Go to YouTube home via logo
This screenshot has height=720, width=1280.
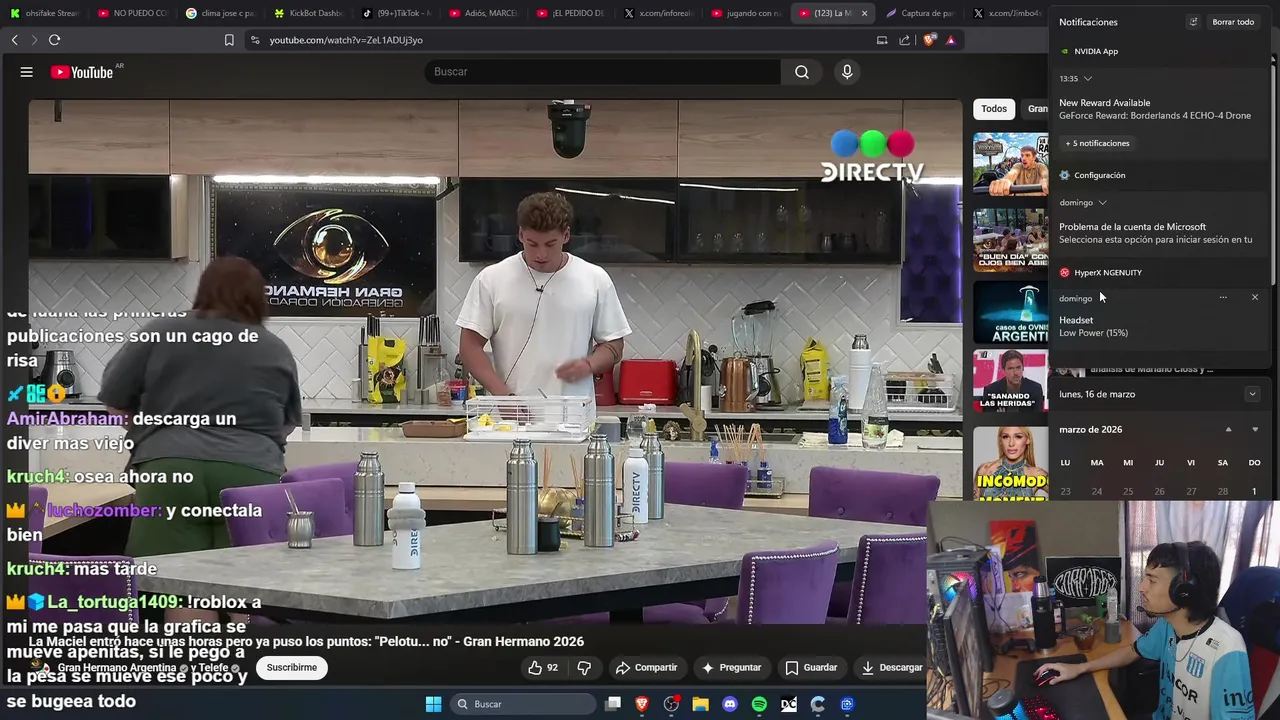(82, 72)
